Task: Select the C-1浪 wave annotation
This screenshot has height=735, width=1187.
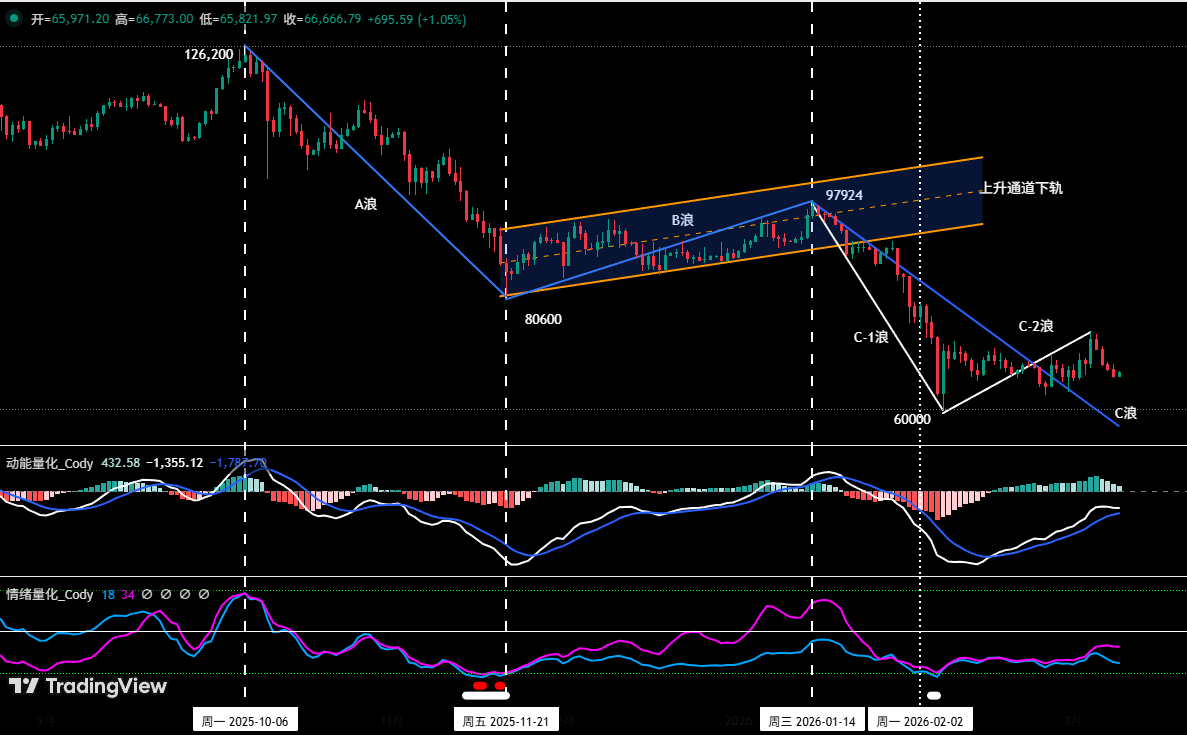Action: pos(870,337)
